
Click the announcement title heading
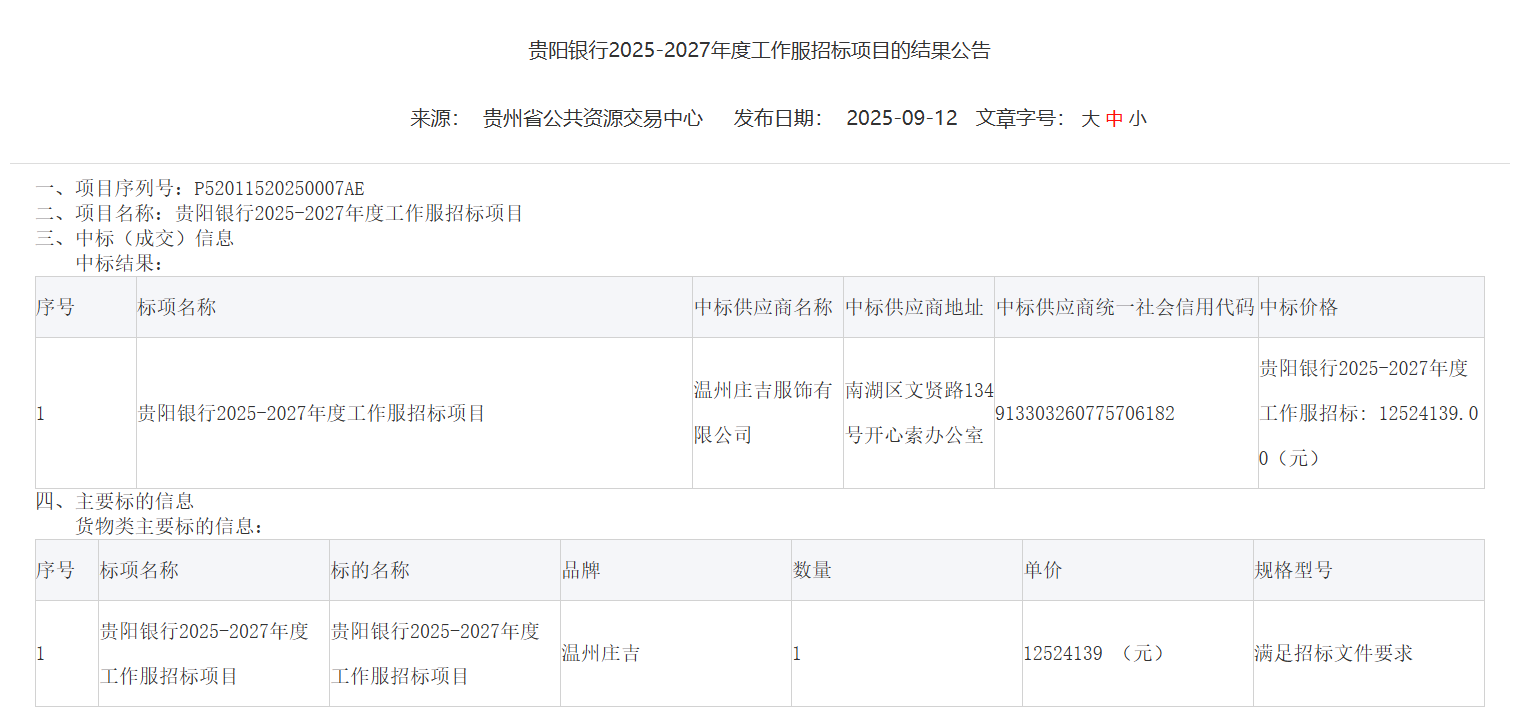[759, 51]
